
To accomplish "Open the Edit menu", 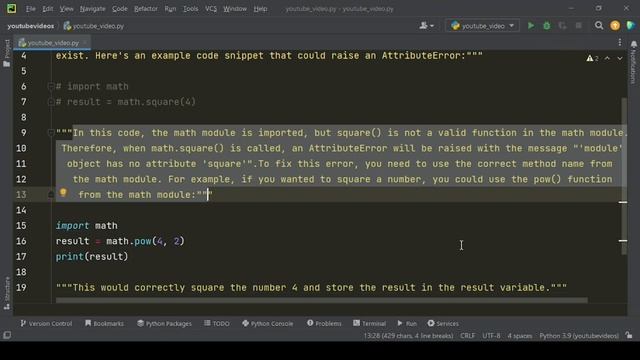I will 48,9.
